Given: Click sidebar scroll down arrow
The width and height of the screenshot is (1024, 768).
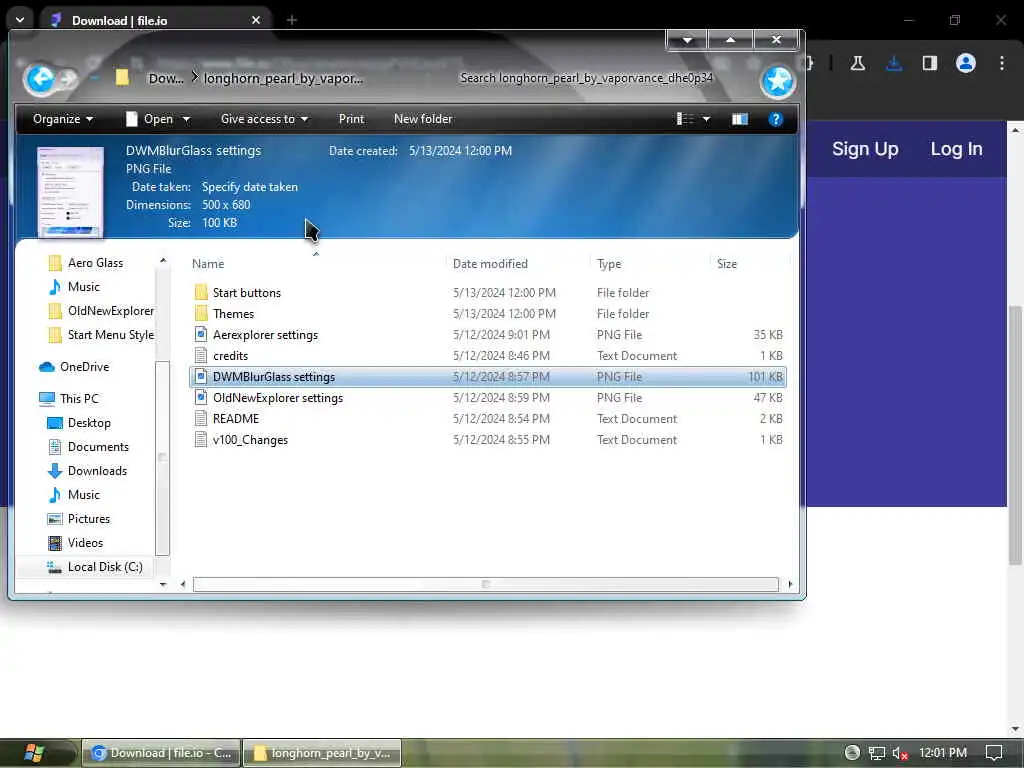Looking at the screenshot, I should (163, 584).
